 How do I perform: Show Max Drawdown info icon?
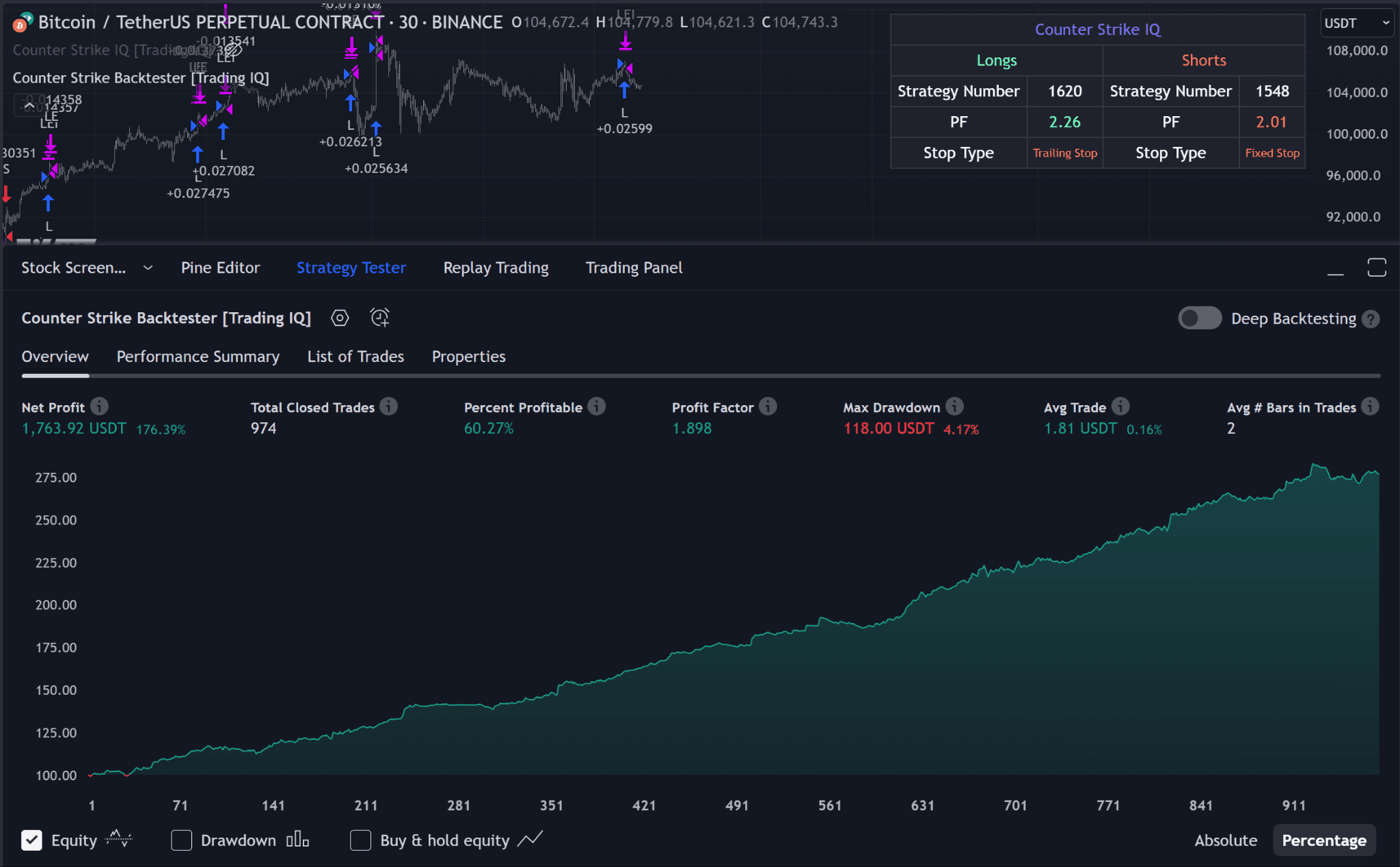click(x=955, y=407)
